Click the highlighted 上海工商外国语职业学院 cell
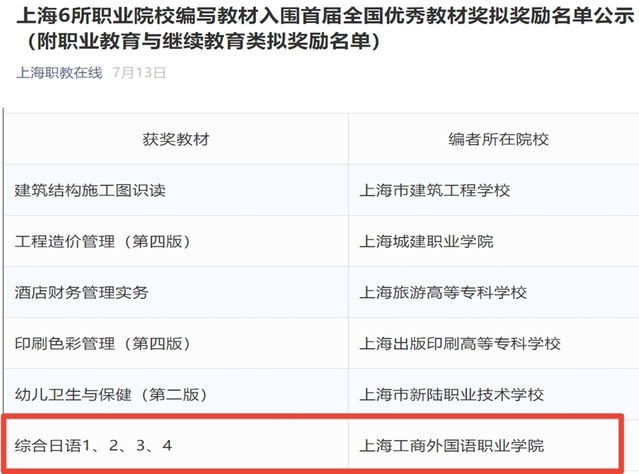Image resolution: width=639 pixels, height=474 pixels. (453, 443)
